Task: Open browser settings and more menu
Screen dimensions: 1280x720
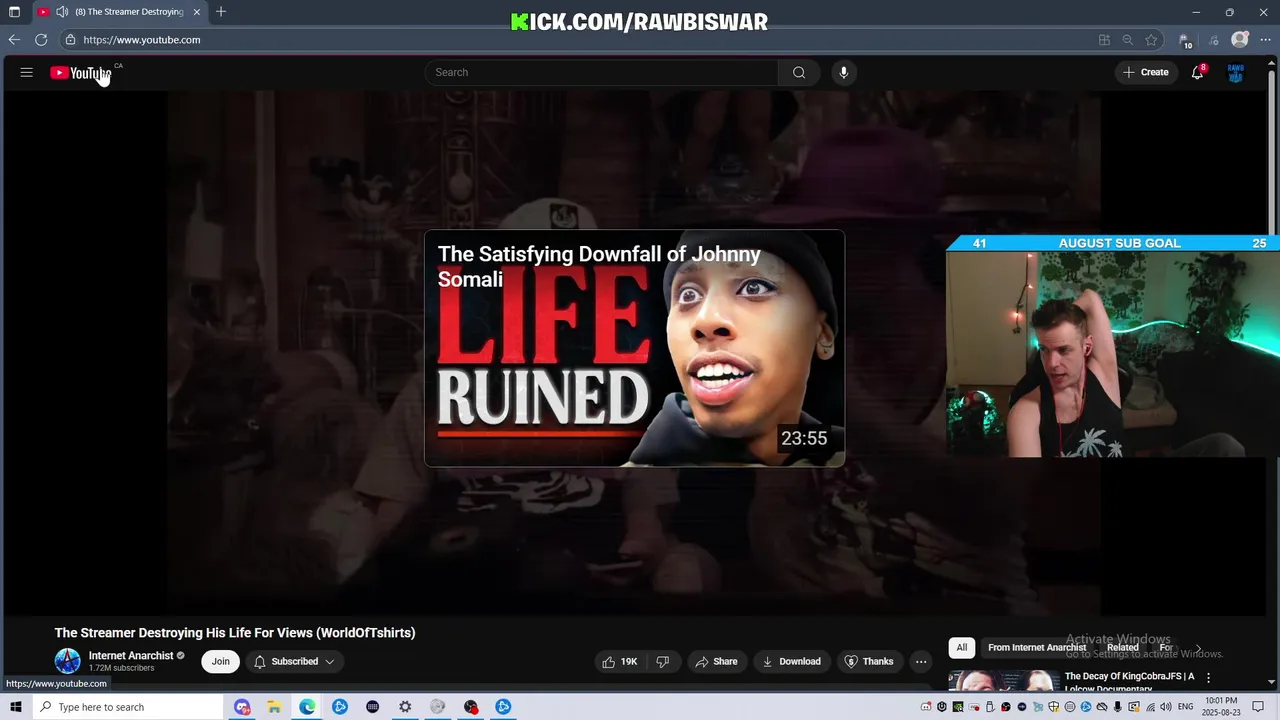Action: (1265, 40)
